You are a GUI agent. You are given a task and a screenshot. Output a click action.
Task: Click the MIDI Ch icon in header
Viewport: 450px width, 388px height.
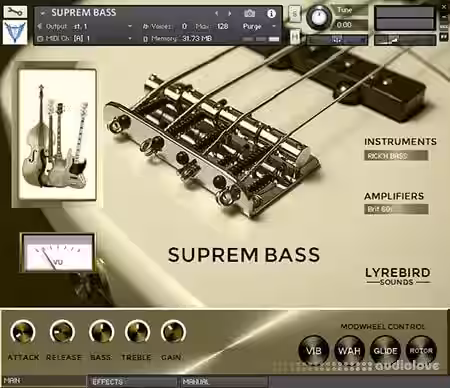tap(40, 39)
